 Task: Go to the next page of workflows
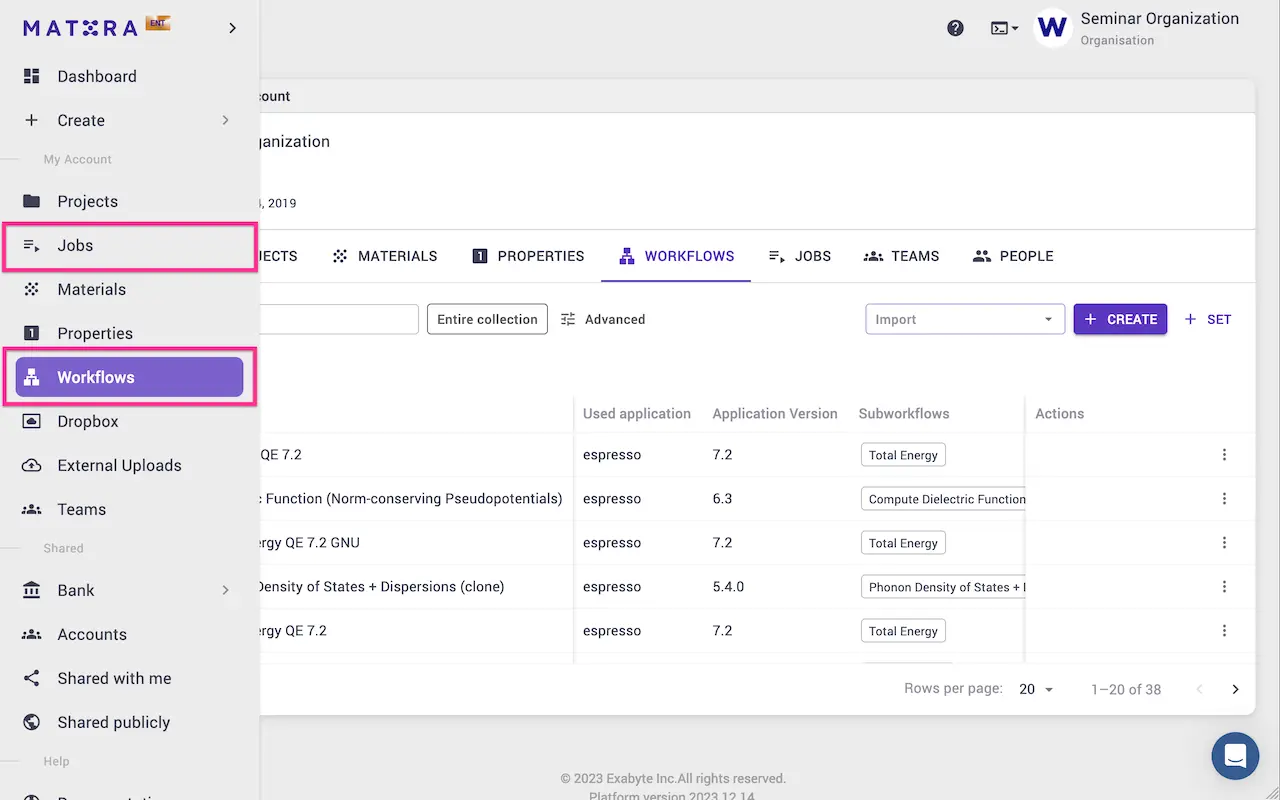[x=1235, y=689]
